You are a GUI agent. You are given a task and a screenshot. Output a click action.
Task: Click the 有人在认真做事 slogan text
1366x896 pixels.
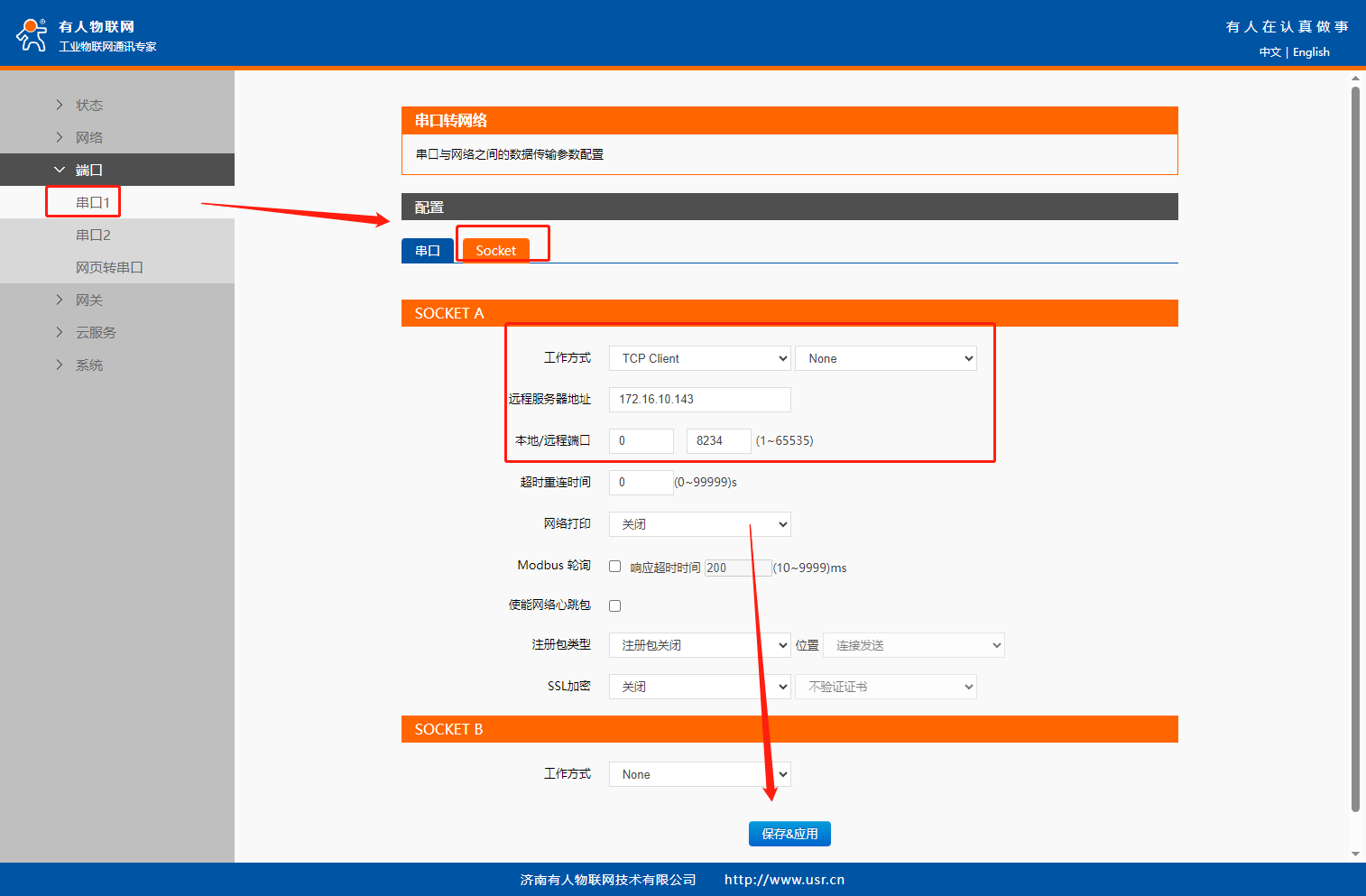point(1287,27)
